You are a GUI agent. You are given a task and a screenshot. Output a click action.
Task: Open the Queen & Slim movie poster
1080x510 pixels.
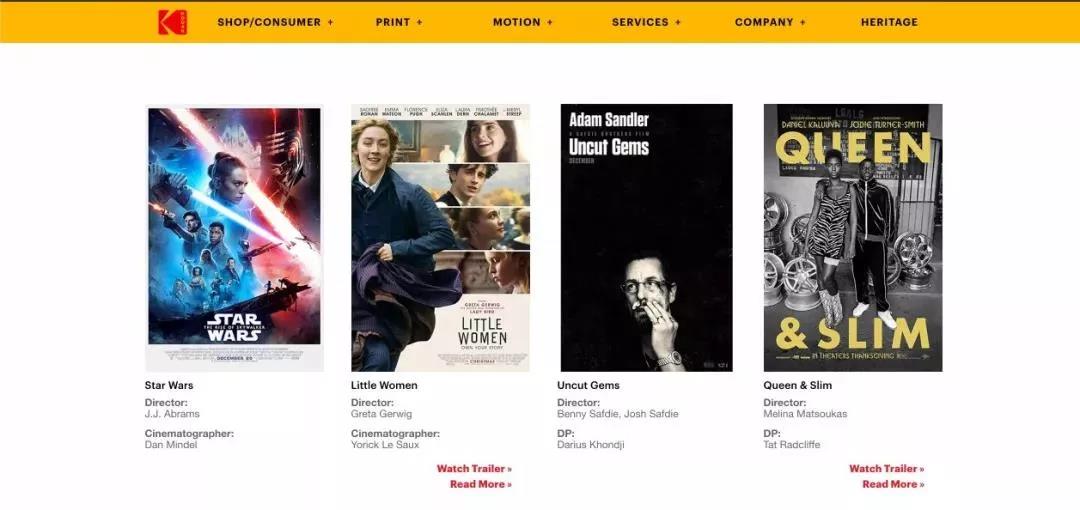click(853, 238)
